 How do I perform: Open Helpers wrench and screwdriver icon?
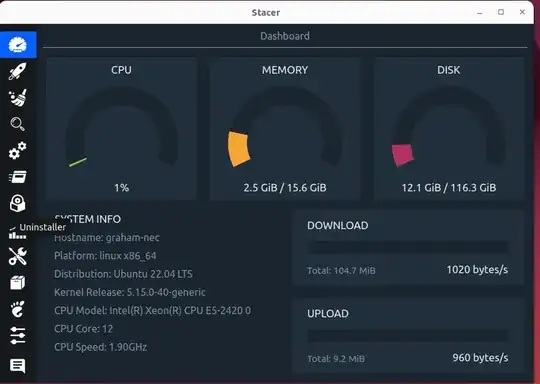pos(18,256)
